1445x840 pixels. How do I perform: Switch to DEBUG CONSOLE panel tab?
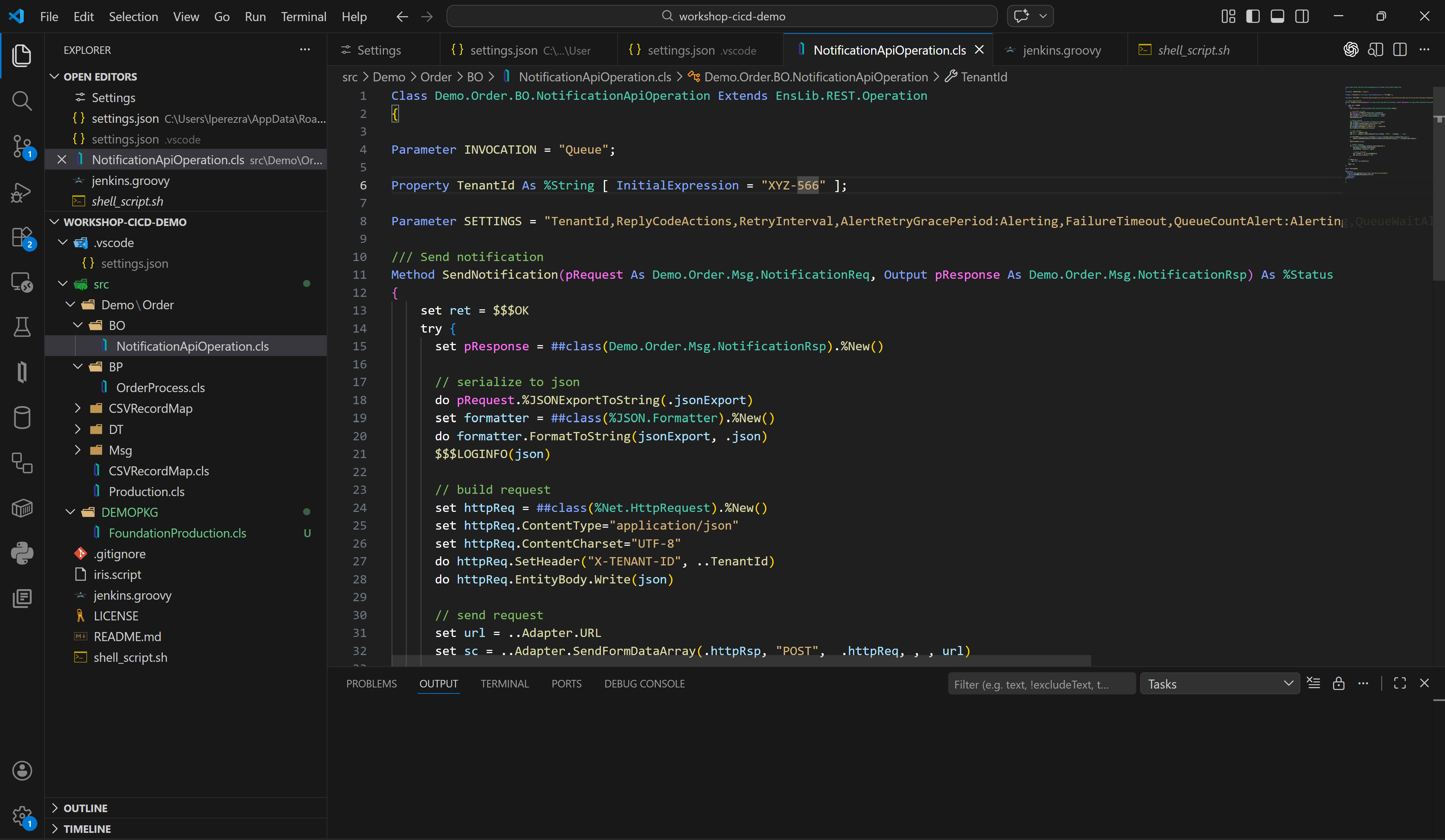(644, 683)
